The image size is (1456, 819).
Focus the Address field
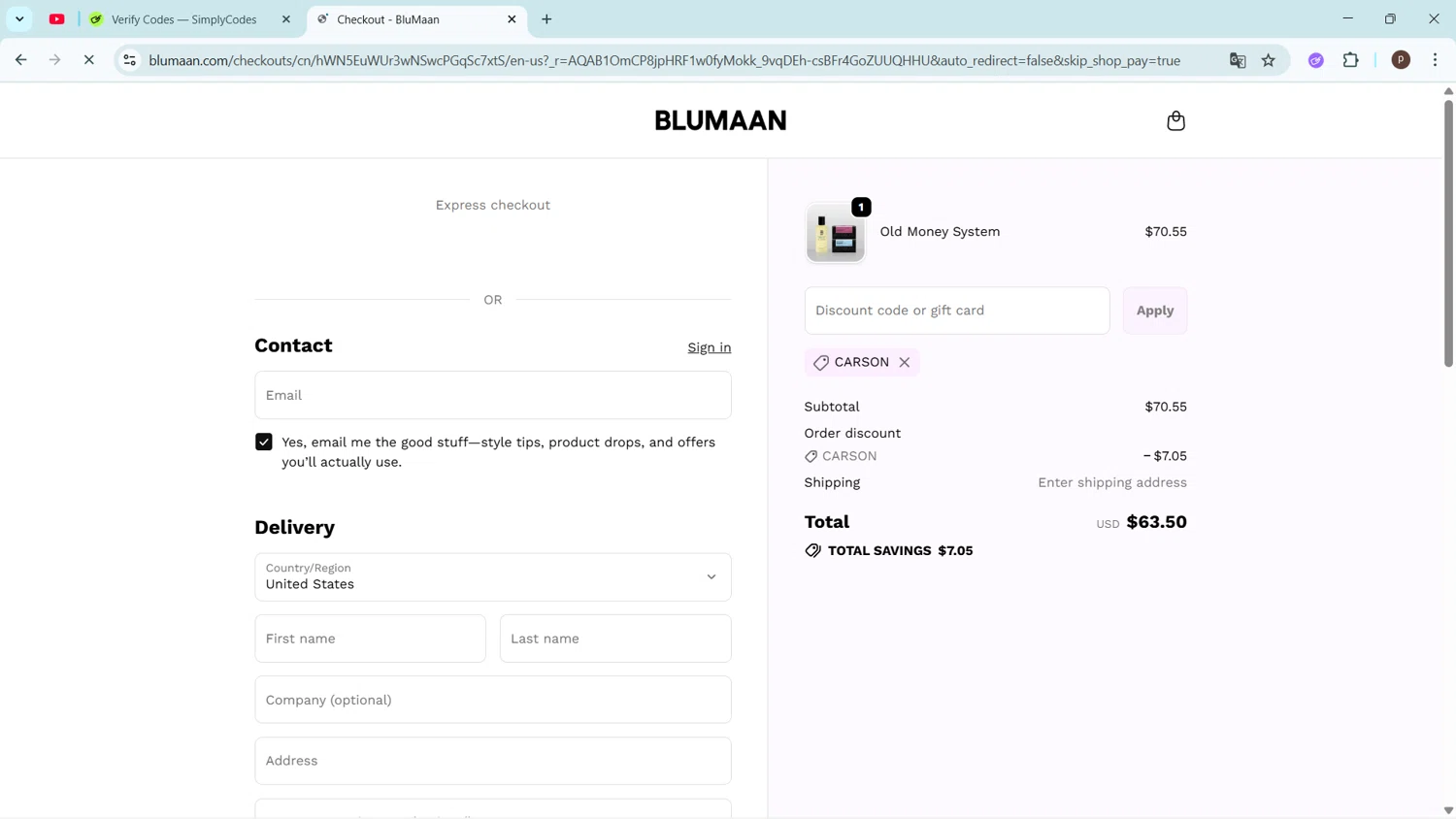click(492, 761)
